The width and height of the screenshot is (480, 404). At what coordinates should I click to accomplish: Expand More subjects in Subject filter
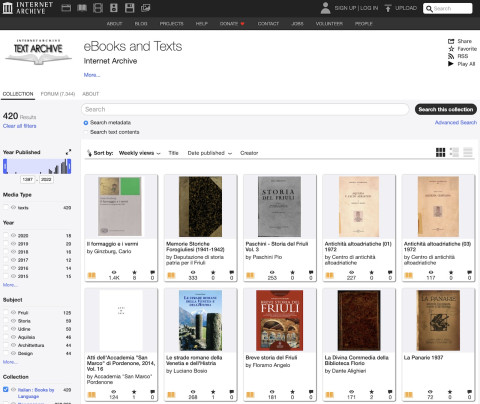pos(10,362)
